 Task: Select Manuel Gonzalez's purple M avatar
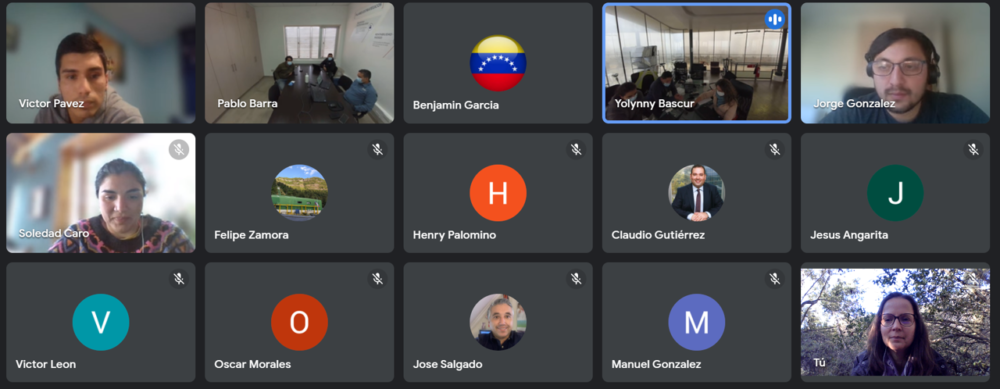[x=696, y=322]
